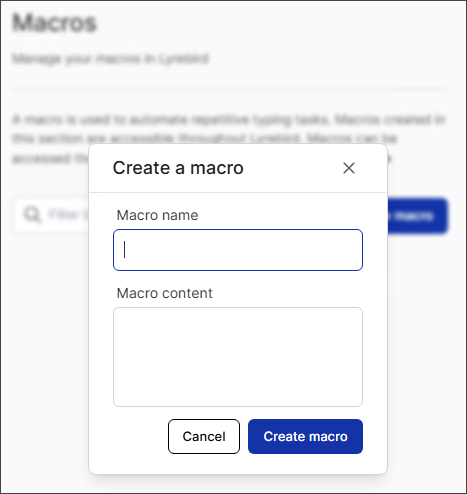Click the white header bar of the dialog

click(x=238, y=168)
